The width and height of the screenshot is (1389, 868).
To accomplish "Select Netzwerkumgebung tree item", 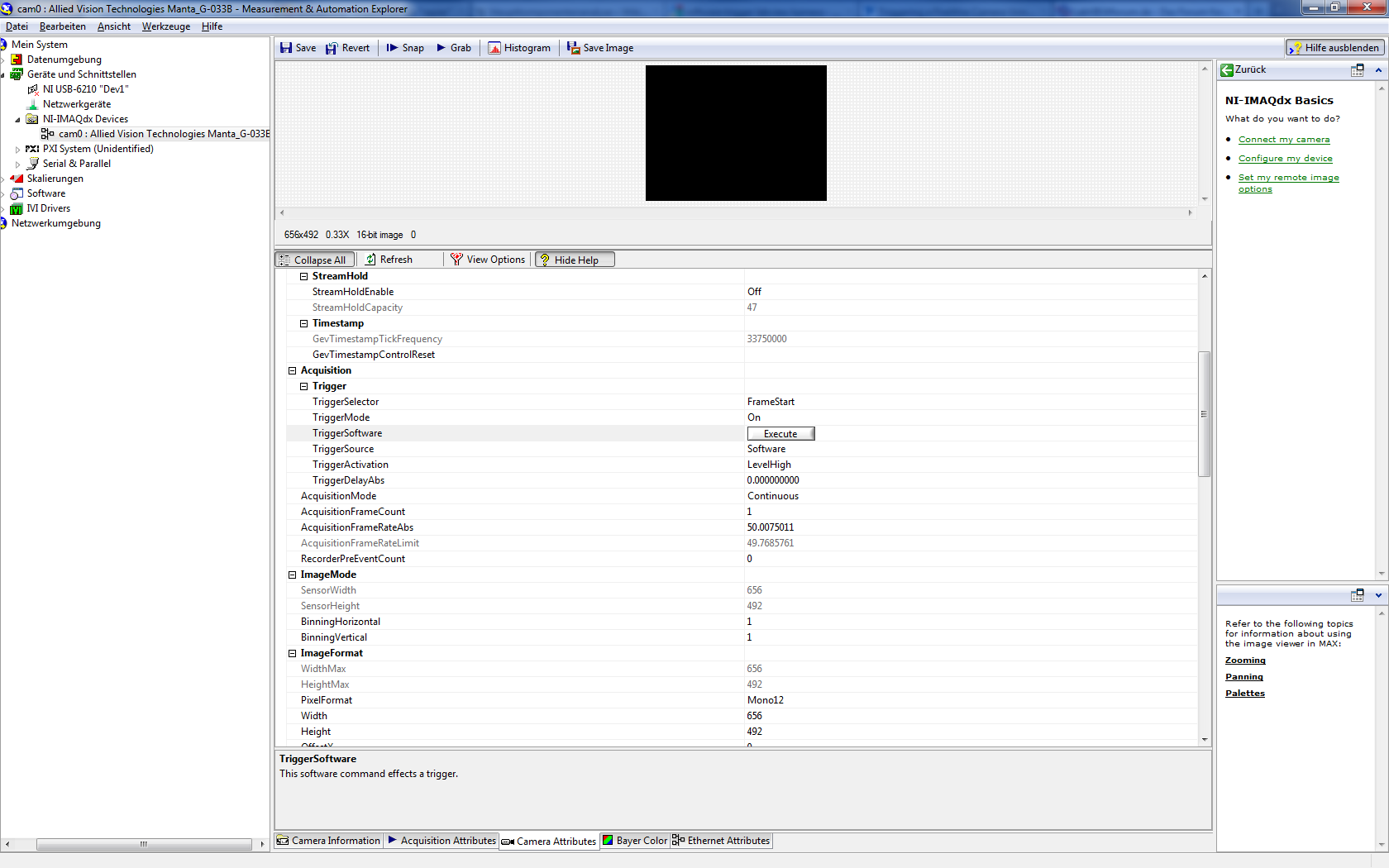I will point(55,223).
